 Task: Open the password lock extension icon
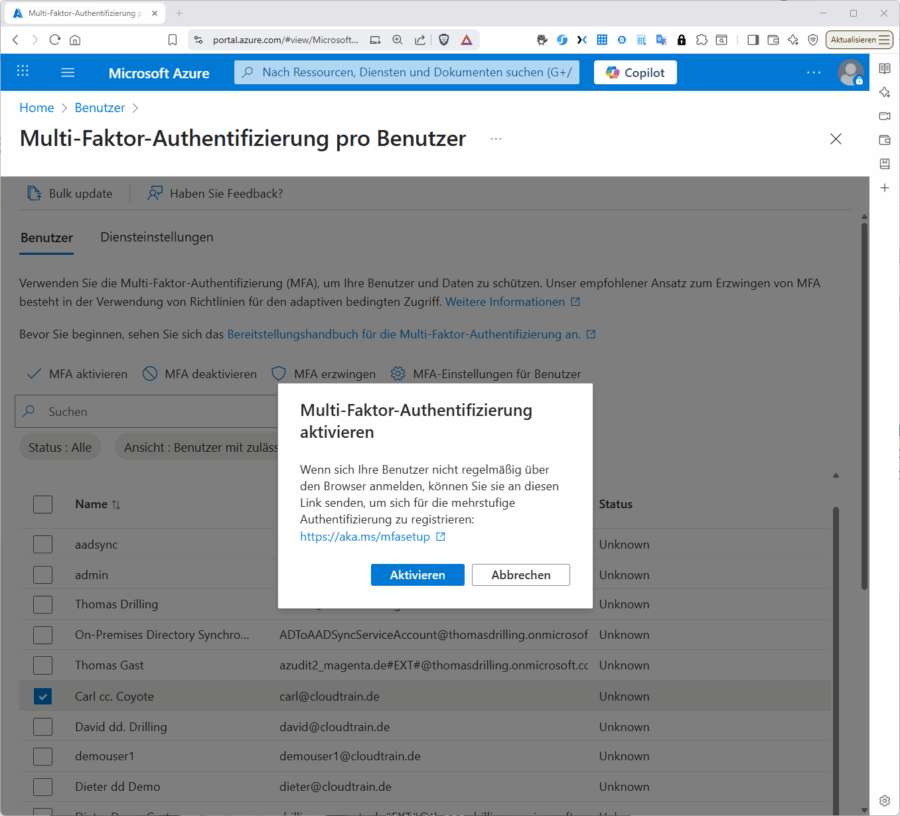pyautogui.click(x=681, y=40)
